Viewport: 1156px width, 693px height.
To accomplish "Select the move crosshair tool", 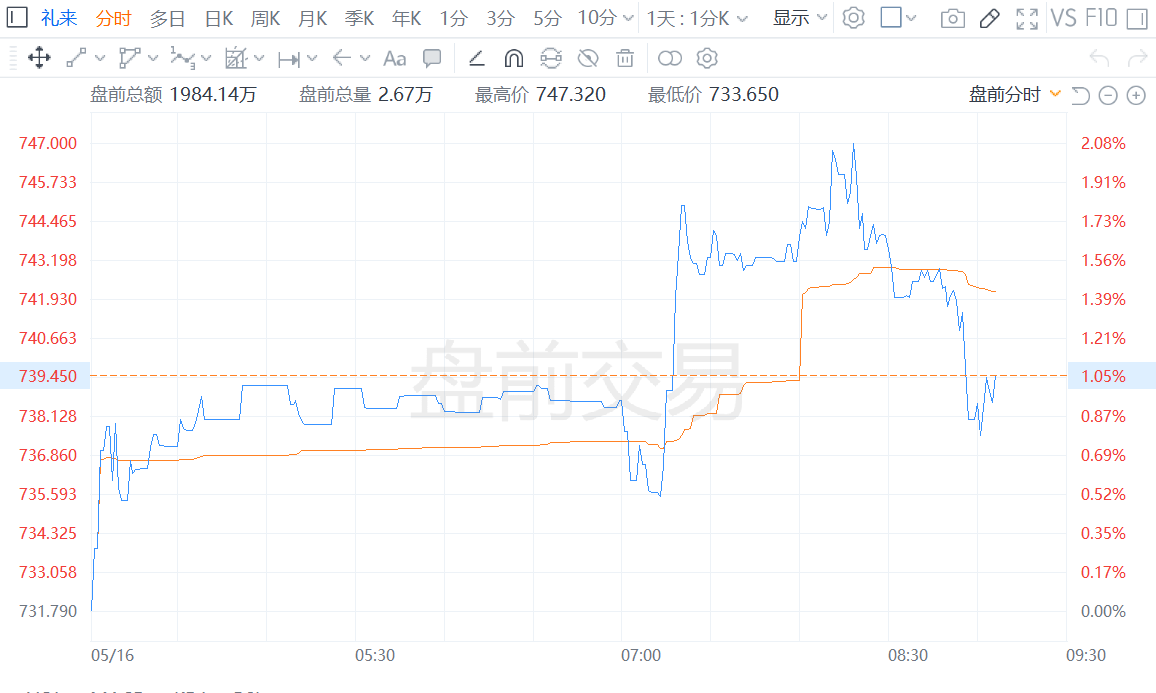I will [39, 59].
